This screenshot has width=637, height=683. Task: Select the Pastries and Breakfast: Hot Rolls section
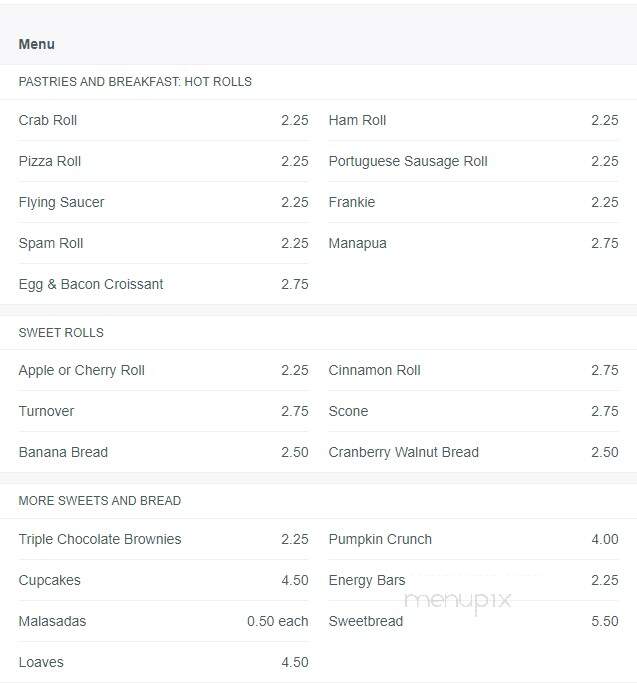tap(135, 82)
